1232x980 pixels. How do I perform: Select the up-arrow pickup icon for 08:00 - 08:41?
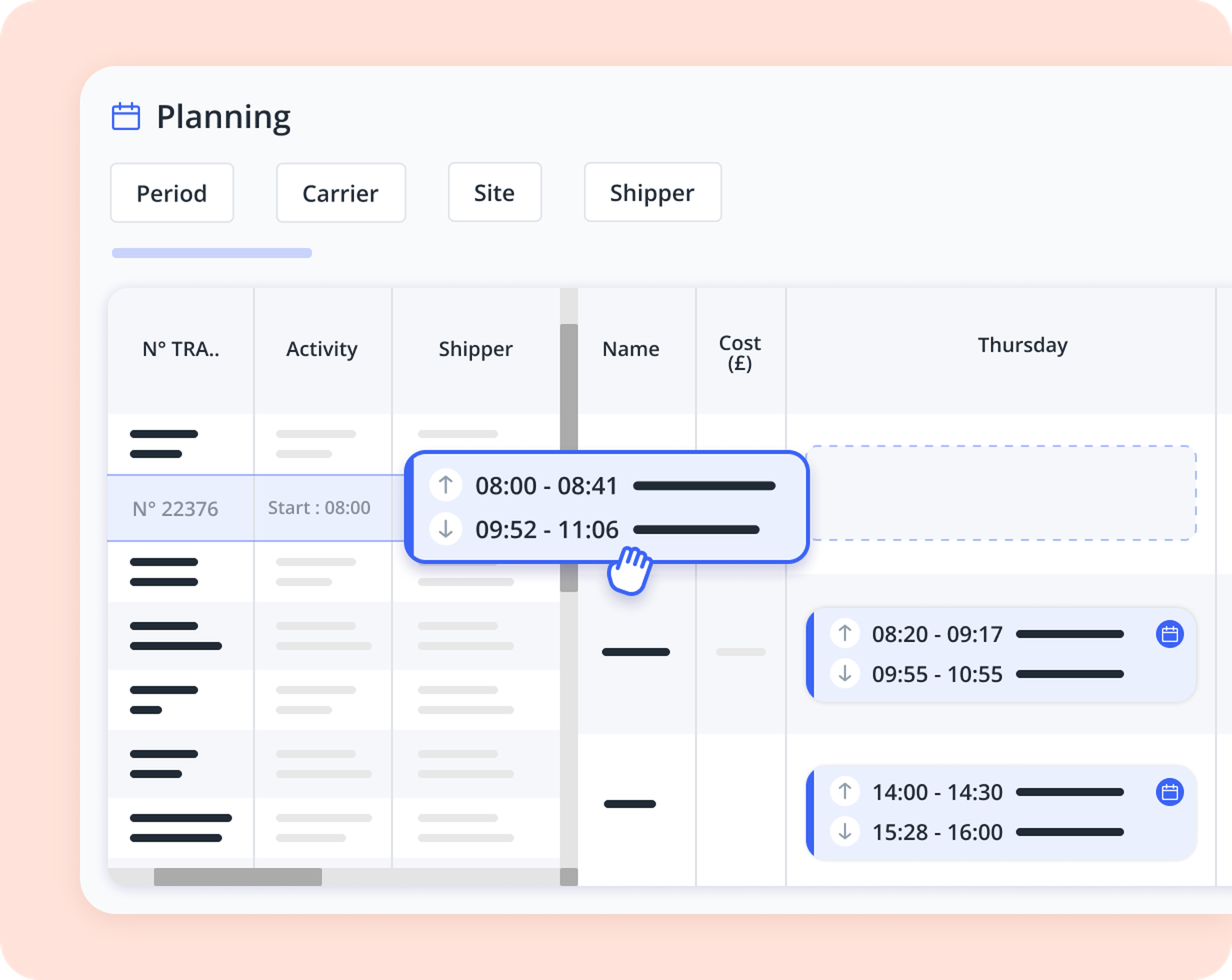click(446, 485)
